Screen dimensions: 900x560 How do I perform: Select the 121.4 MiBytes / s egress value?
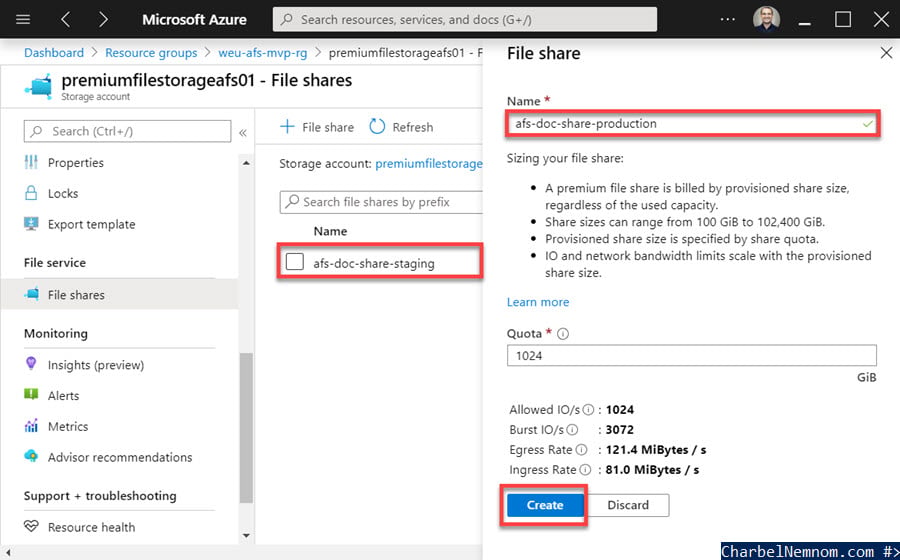pos(655,450)
